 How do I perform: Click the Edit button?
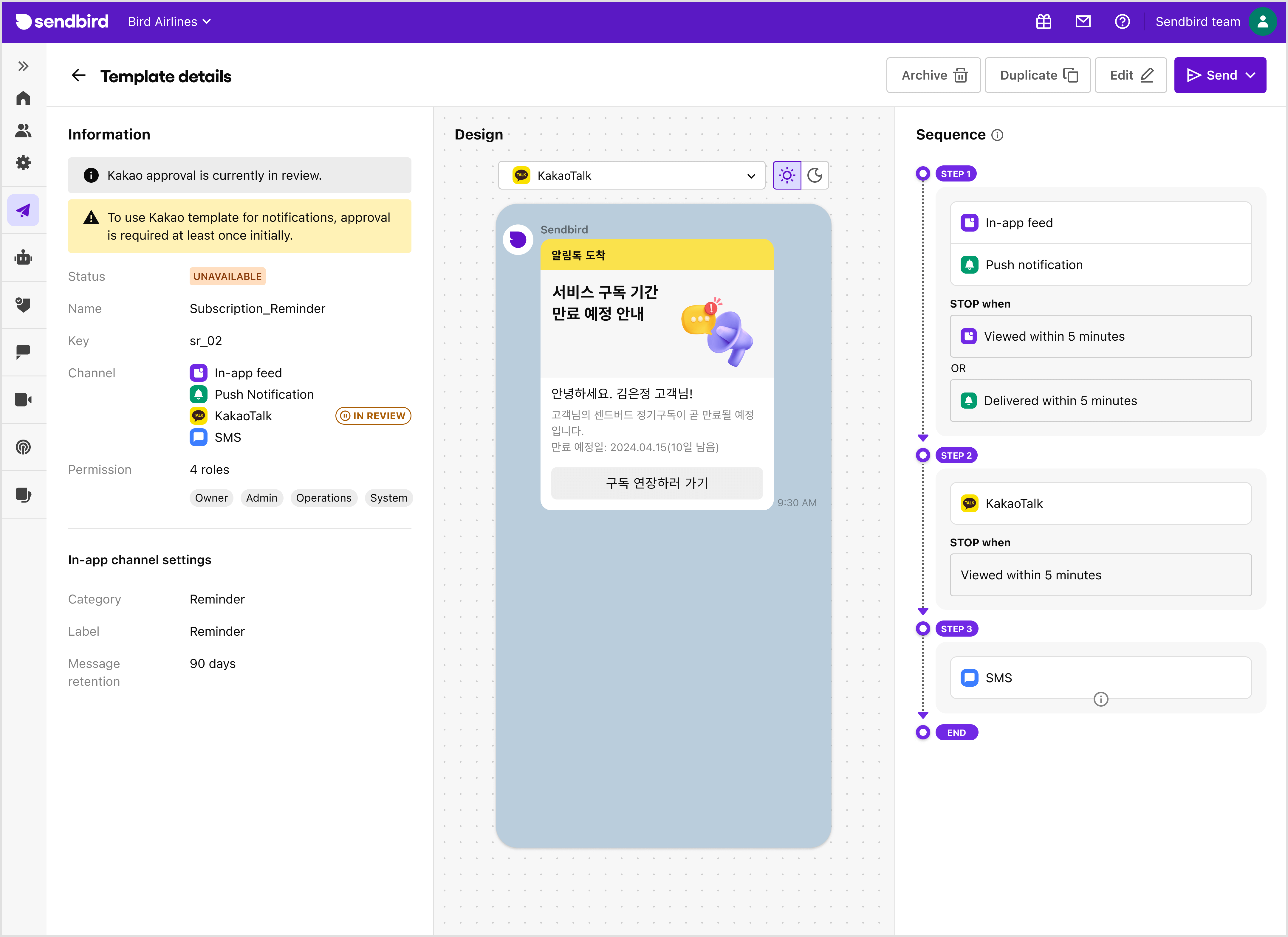tap(1131, 75)
